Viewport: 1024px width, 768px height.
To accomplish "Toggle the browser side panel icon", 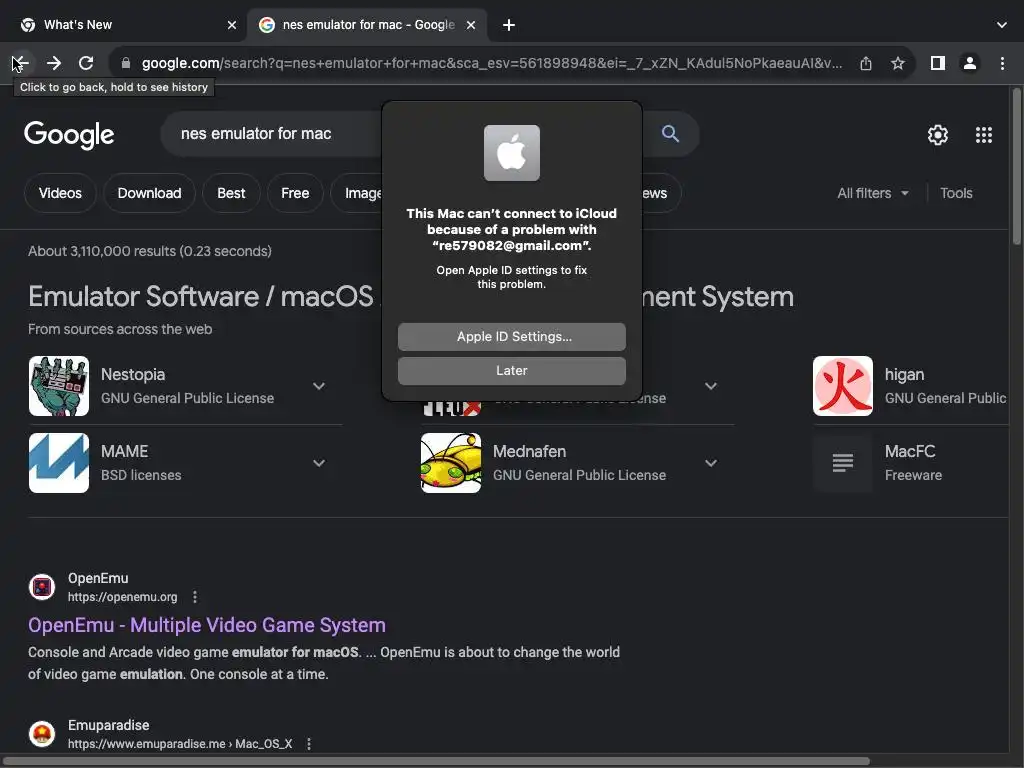I will [x=938, y=63].
